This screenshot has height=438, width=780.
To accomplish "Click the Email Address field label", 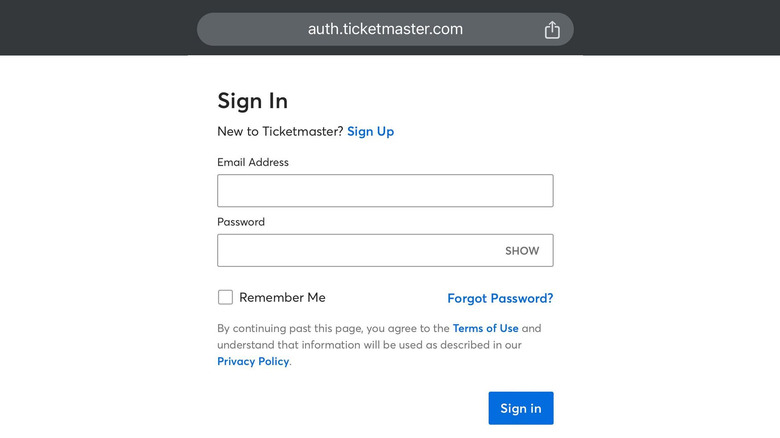I will [x=252, y=162].
